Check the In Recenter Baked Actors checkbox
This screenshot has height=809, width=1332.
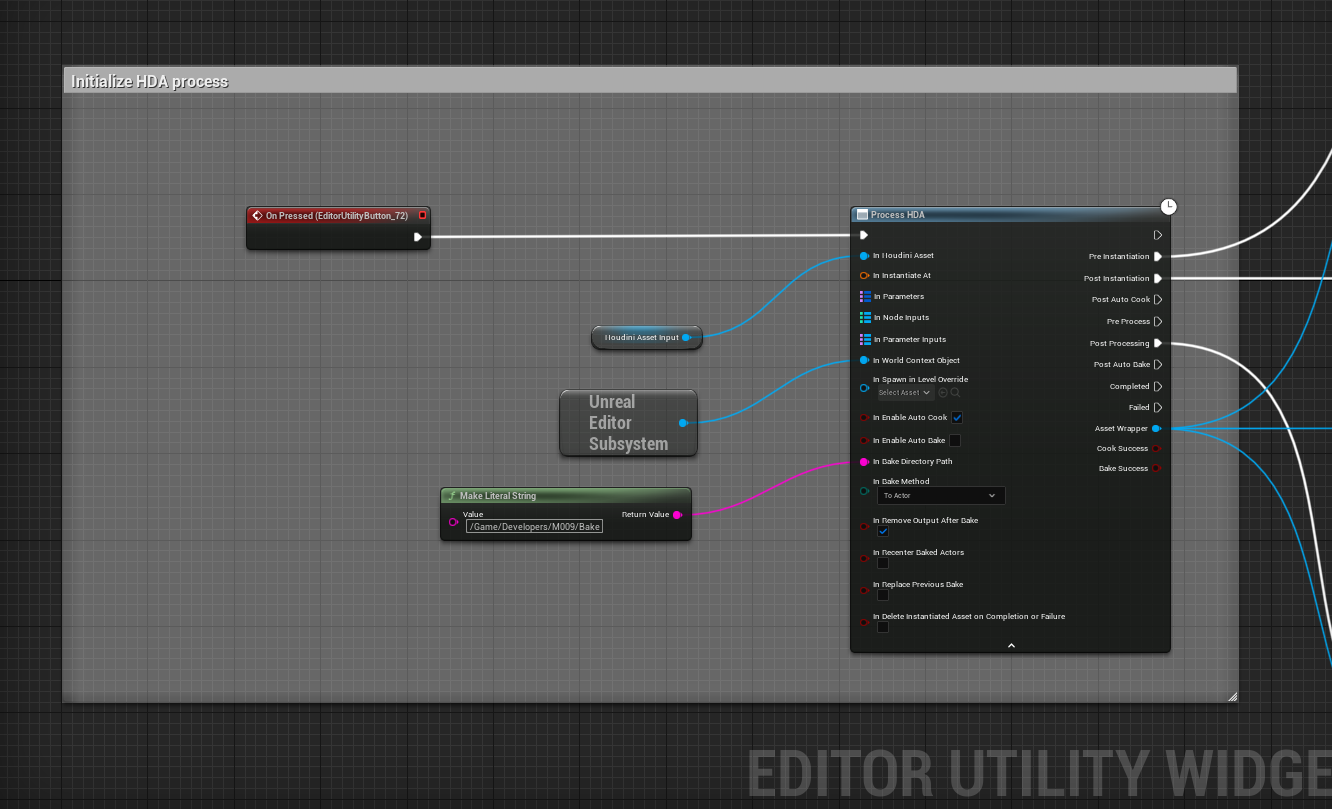pos(883,563)
